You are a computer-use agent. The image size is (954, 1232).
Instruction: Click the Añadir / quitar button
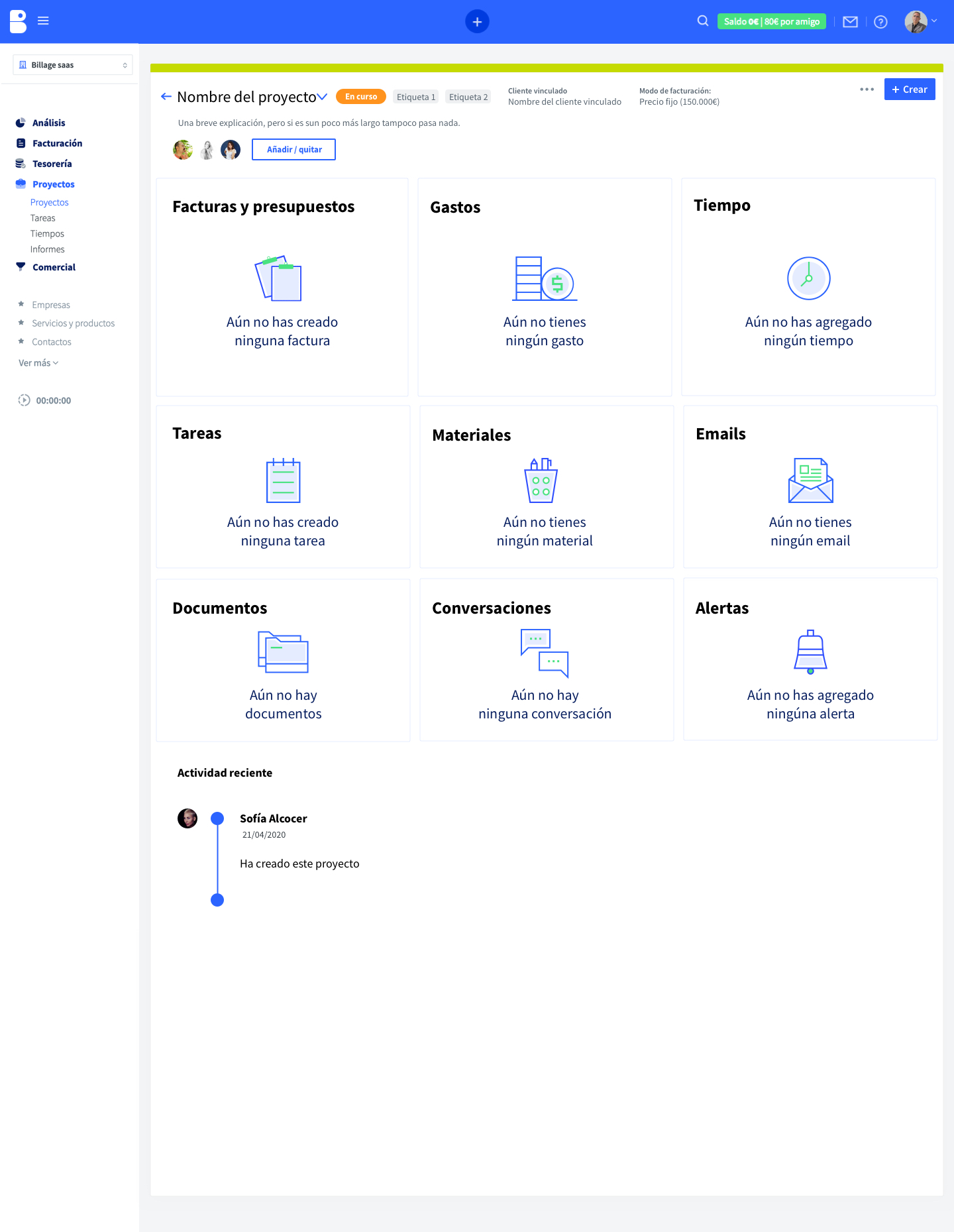click(293, 150)
